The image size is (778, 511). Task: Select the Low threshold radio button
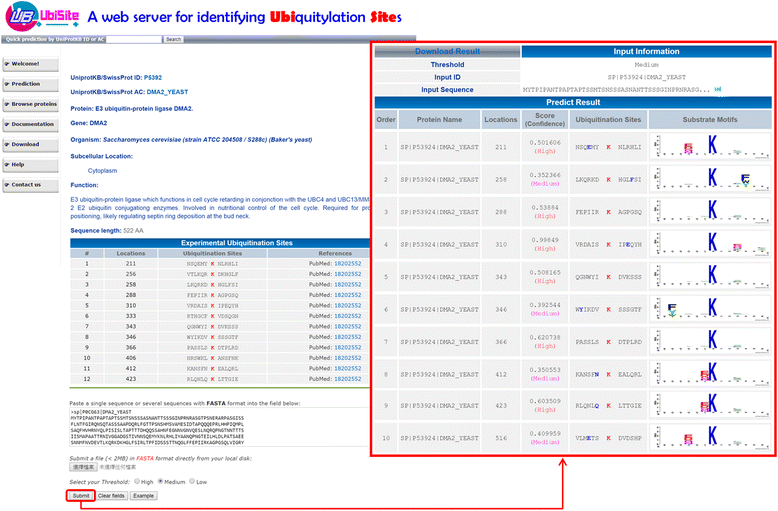pyautogui.click(x=192, y=481)
